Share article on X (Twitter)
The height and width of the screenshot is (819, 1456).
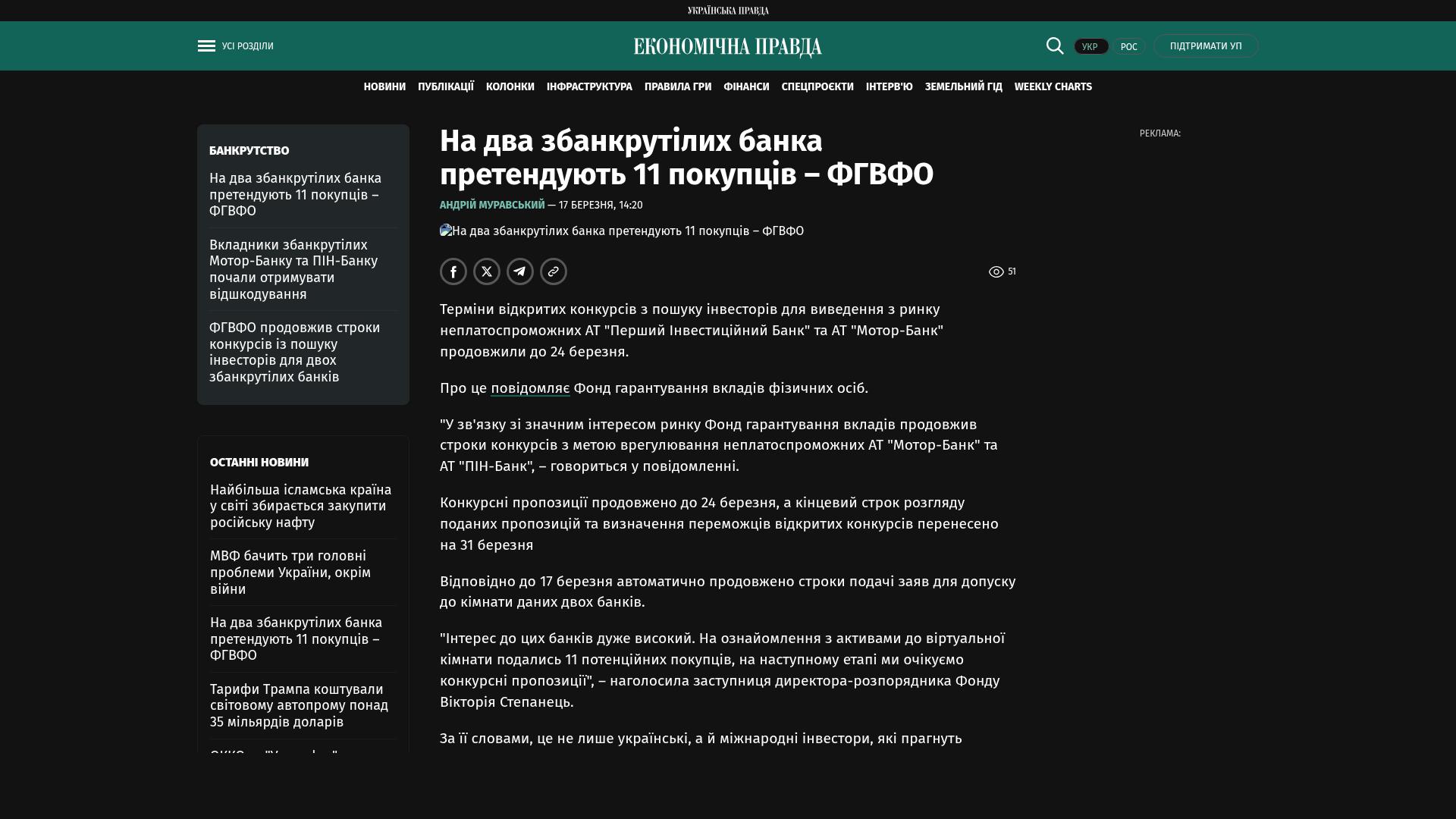[487, 271]
